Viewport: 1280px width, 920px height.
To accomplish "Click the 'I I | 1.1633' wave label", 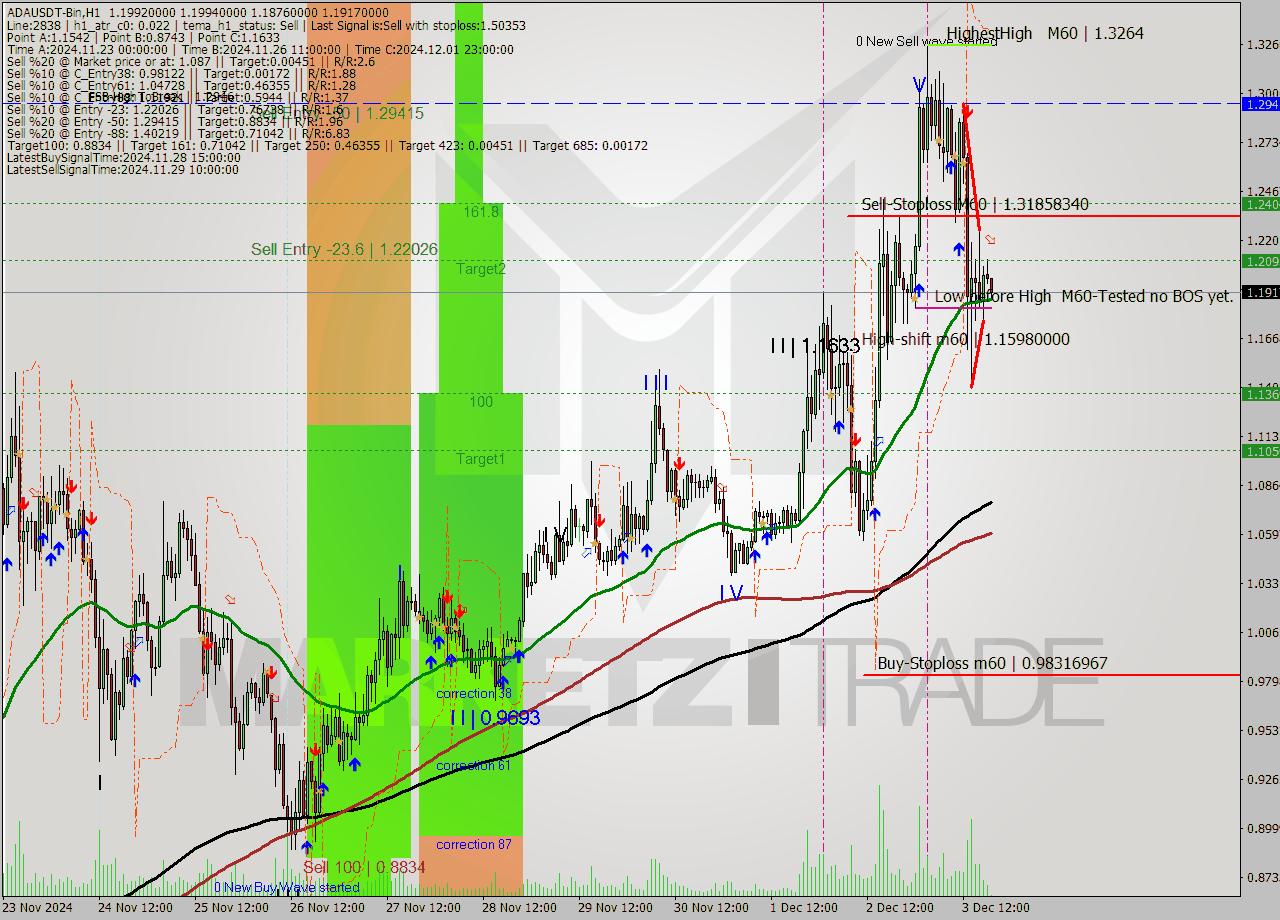I will coord(815,346).
